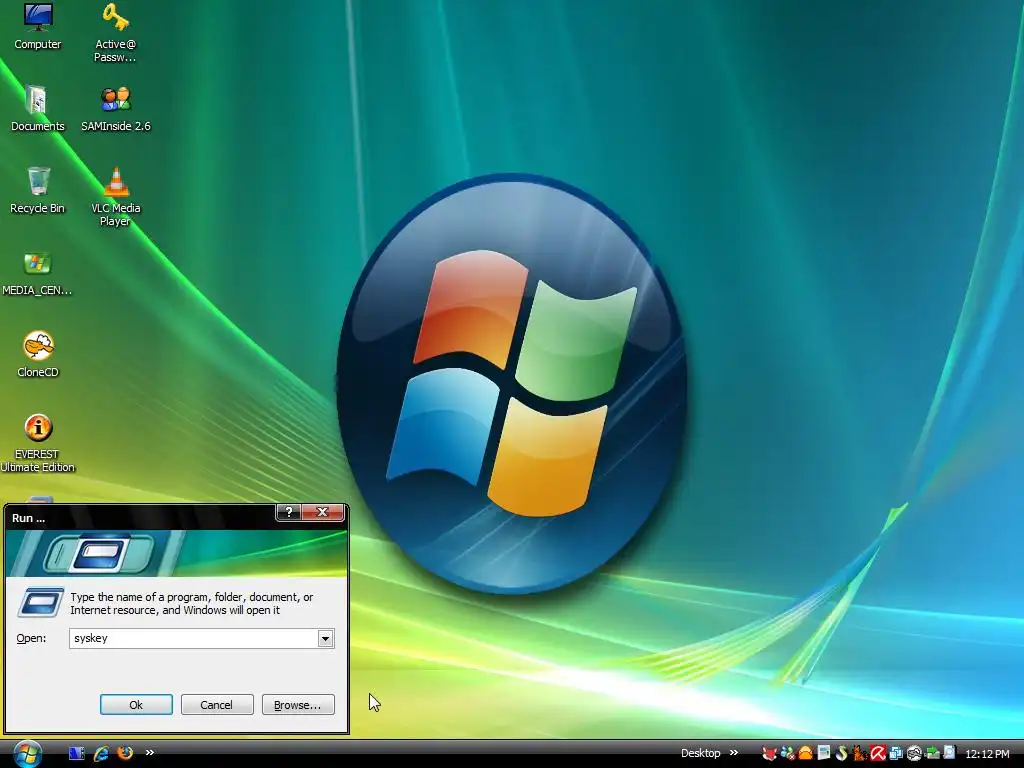
Task: Click the Run dialog title bar text
Action: (x=29, y=518)
